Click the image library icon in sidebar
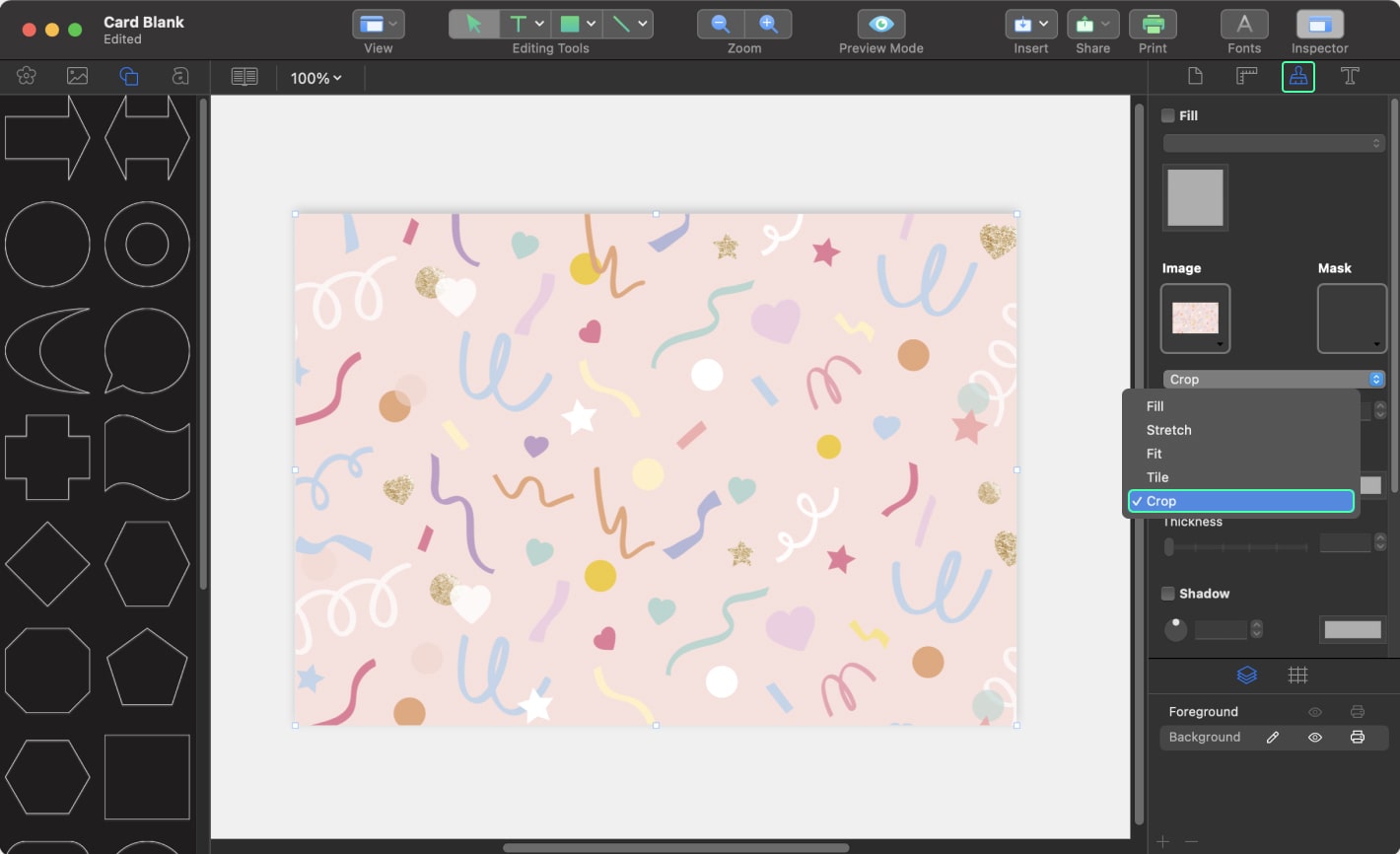Screen dimensions: 1400x854 pos(77,76)
